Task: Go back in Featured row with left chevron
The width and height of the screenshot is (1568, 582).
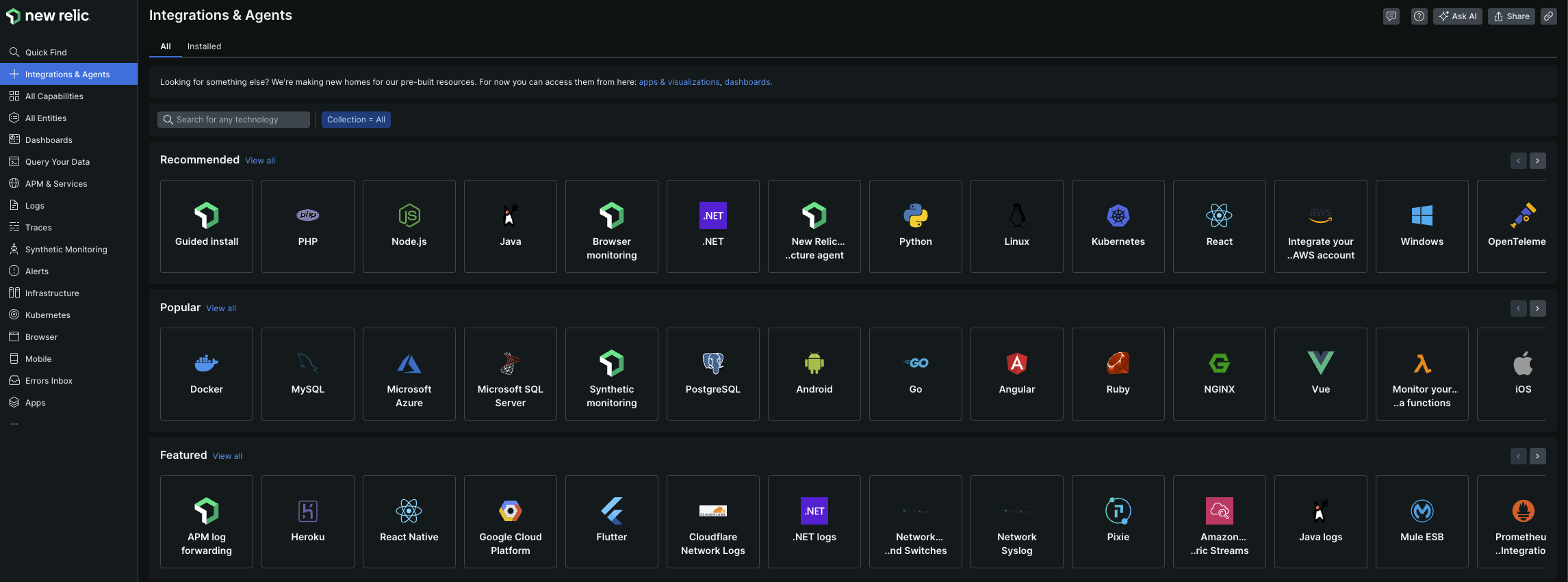Action: coord(1518,456)
